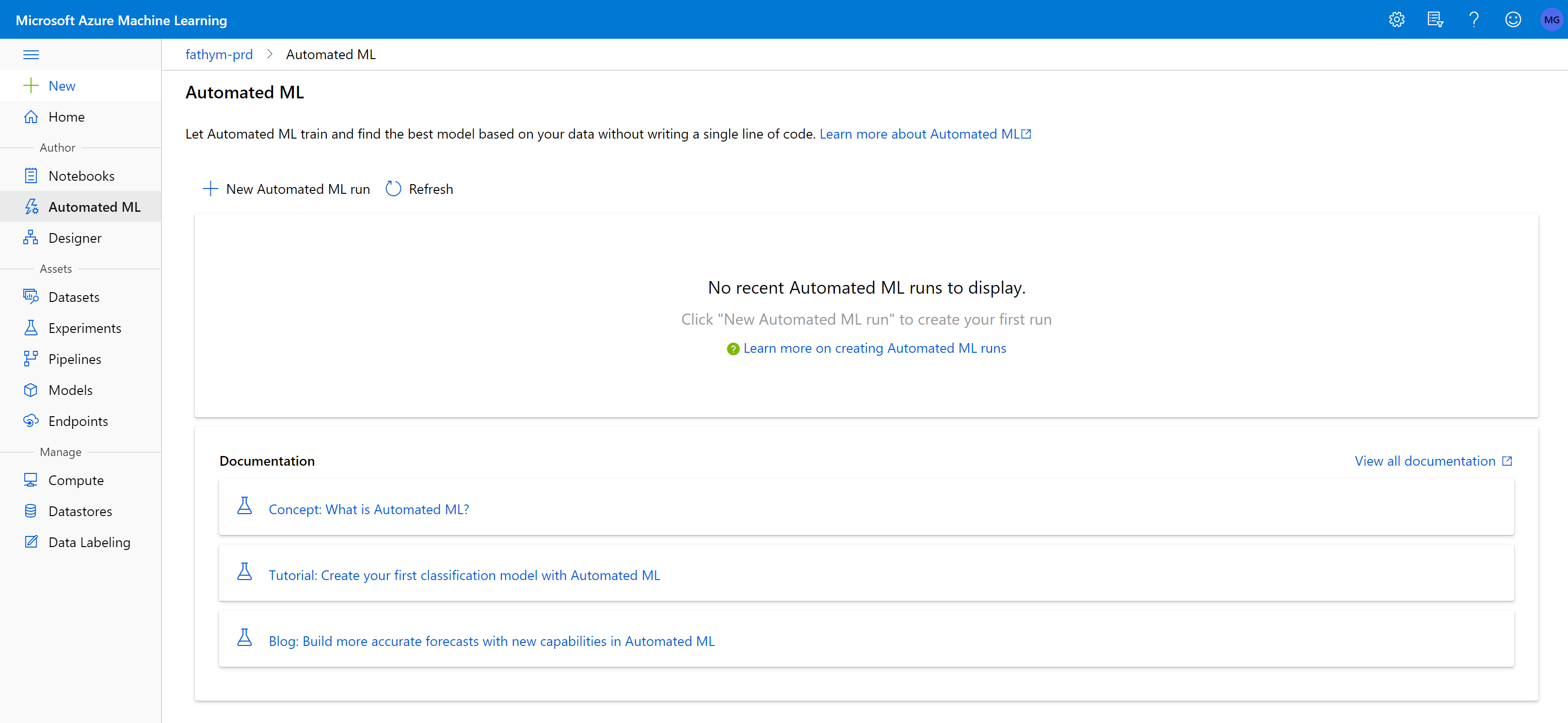Open Notebooks section

[x=81, y=176]
